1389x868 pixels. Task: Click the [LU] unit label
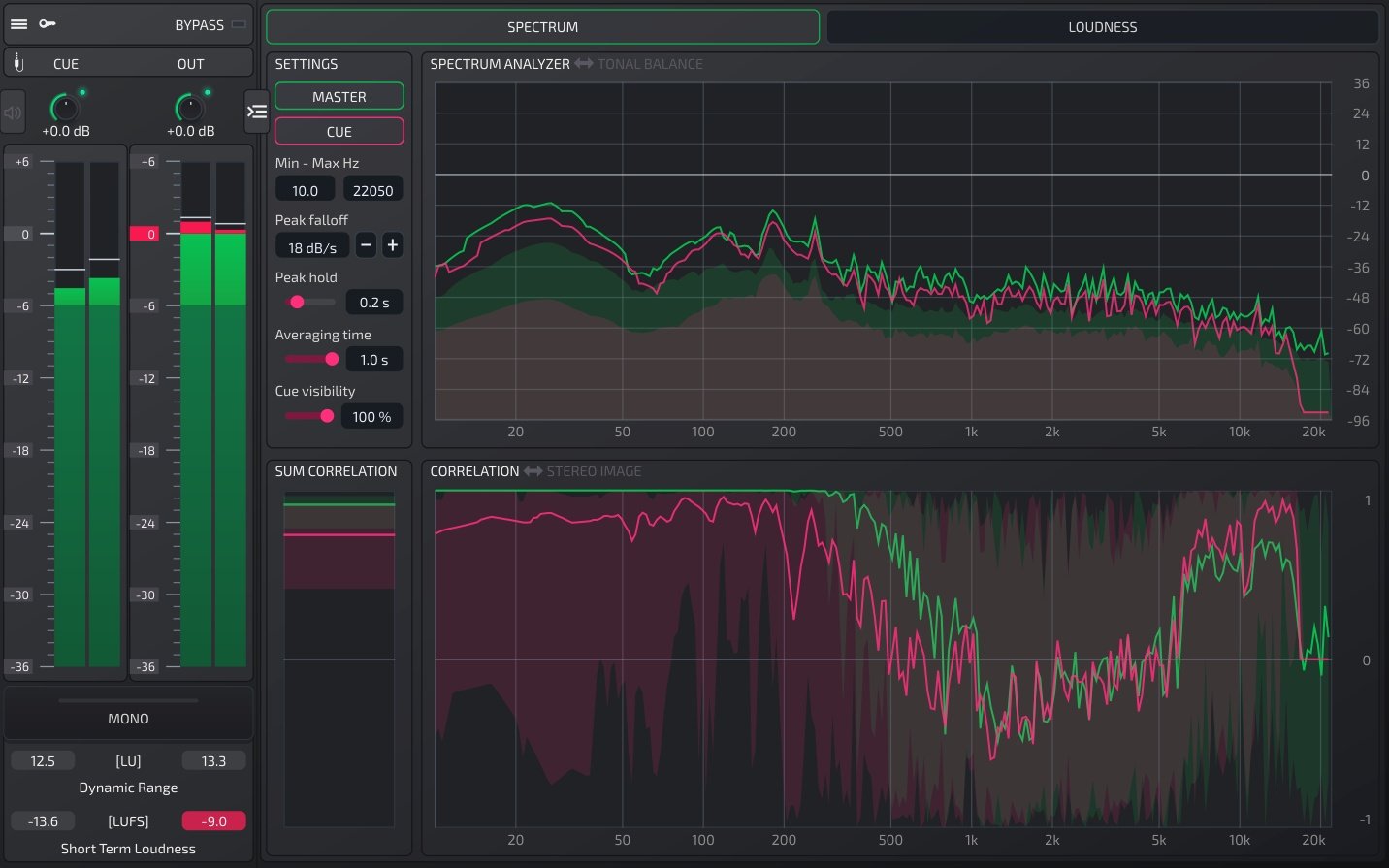tap(128, 761)
